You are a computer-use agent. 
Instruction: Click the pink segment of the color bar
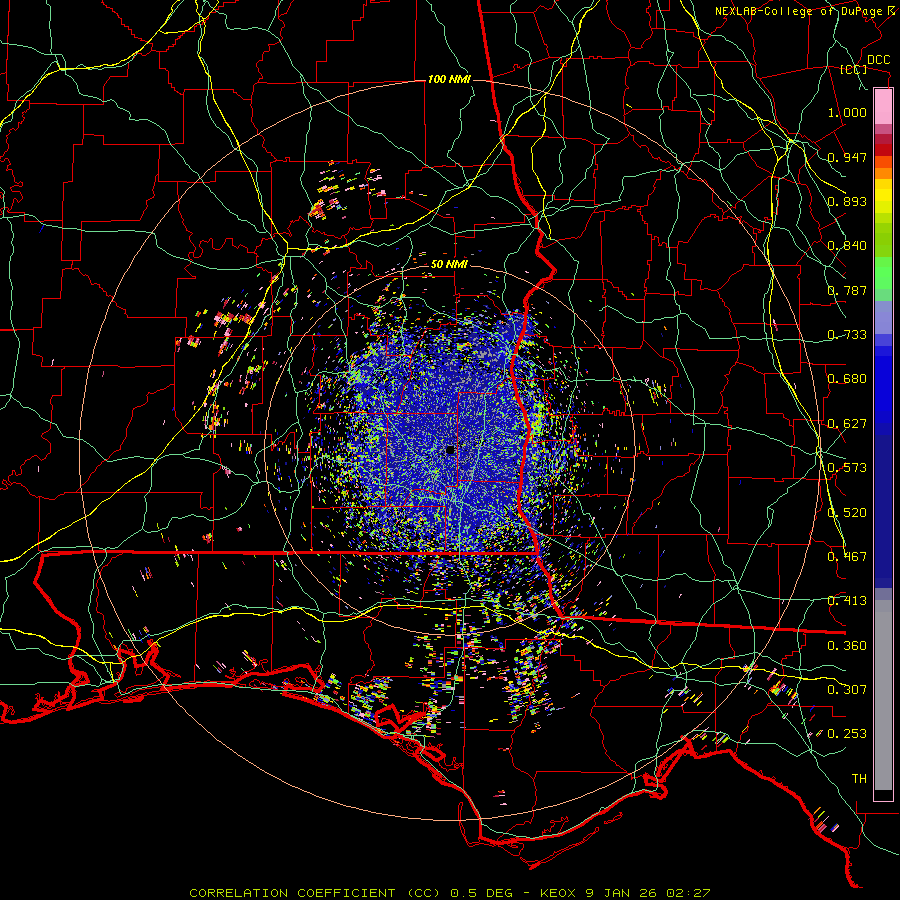pos(883,107)
